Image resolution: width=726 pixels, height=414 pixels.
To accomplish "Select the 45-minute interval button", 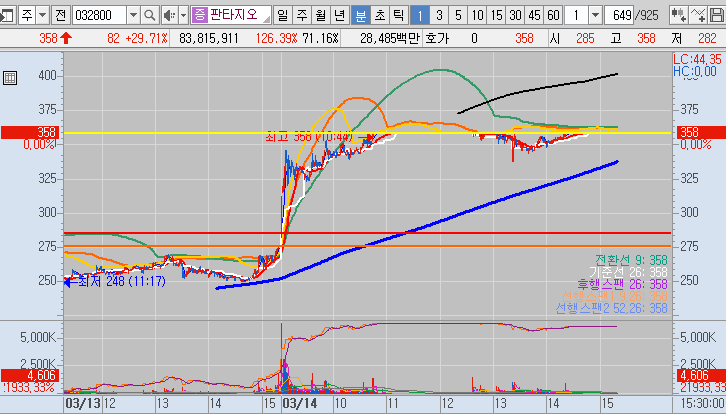I will [x=534, y=16].
